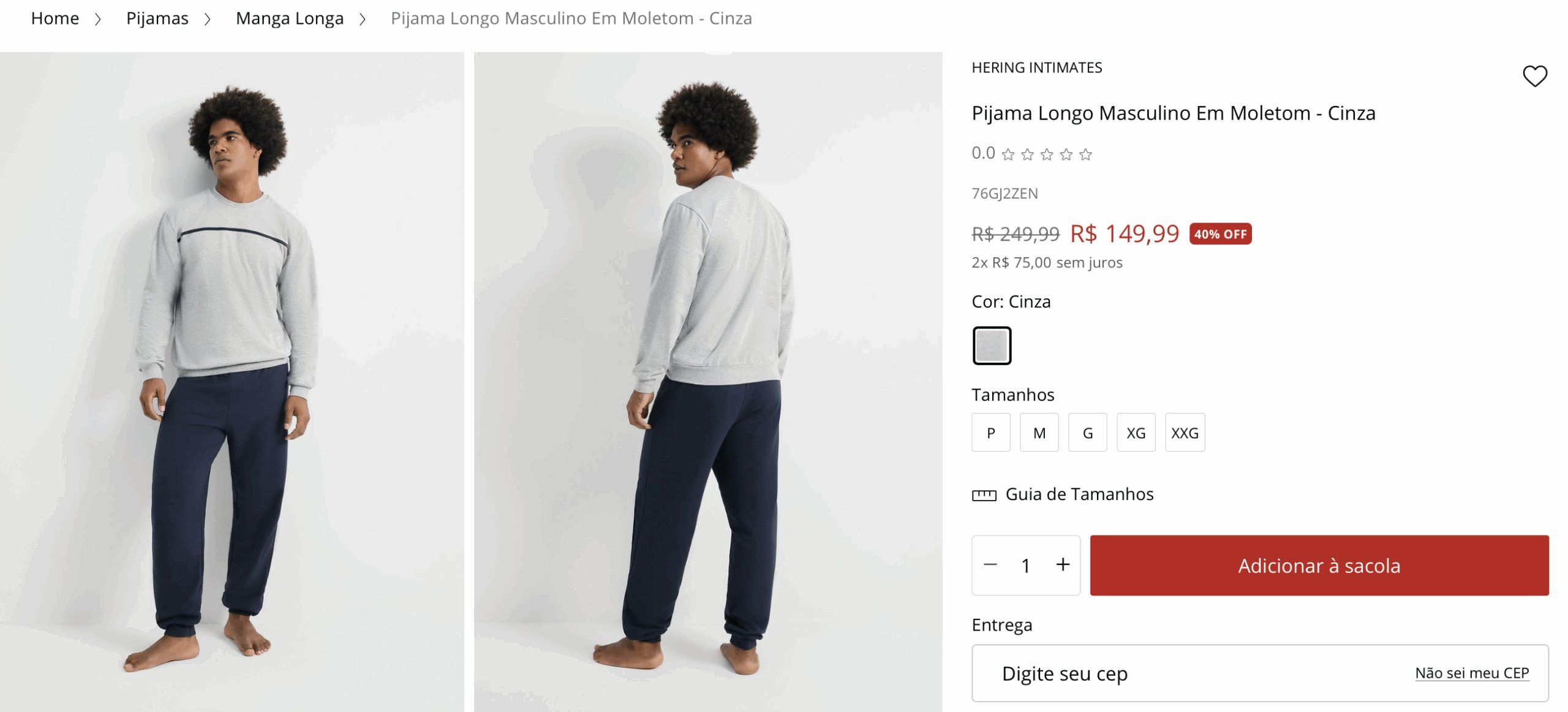Viewport: 1568px width, 712px height.
Task: Rate product with the fifth star
Action: (1085, 154)
